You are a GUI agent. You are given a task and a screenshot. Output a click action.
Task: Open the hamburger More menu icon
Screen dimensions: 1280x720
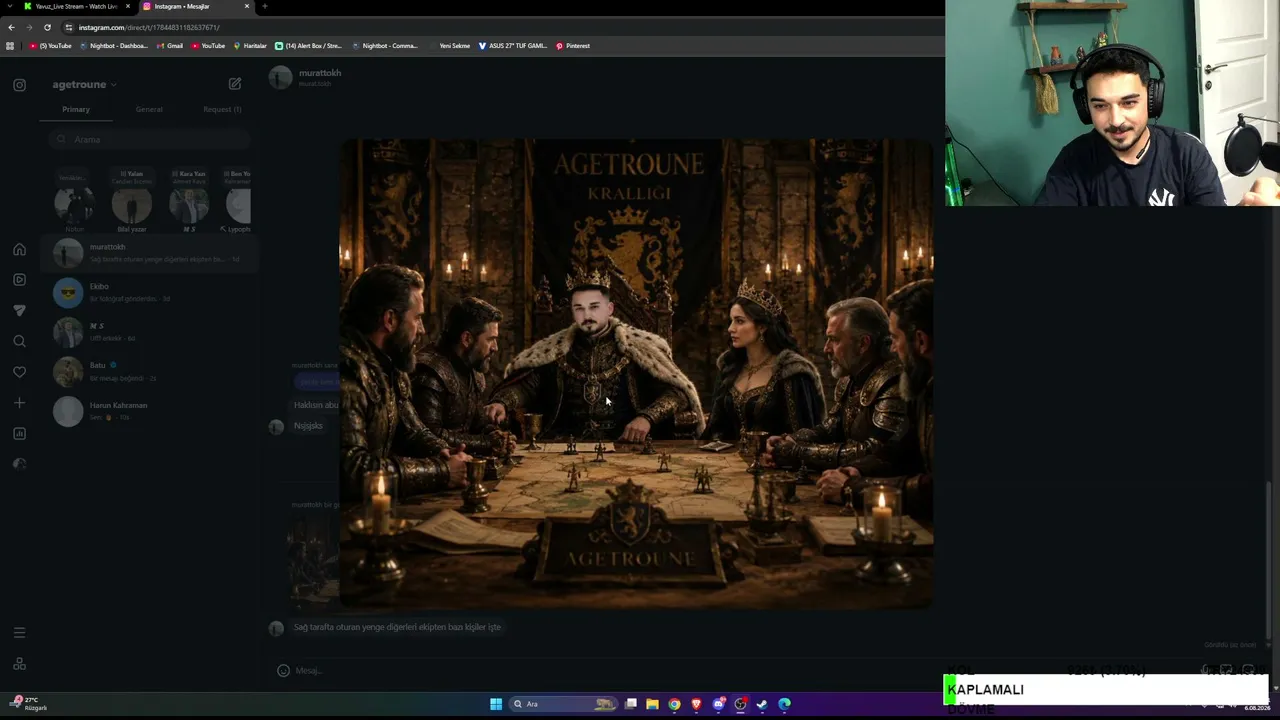(x=19, y=632)
